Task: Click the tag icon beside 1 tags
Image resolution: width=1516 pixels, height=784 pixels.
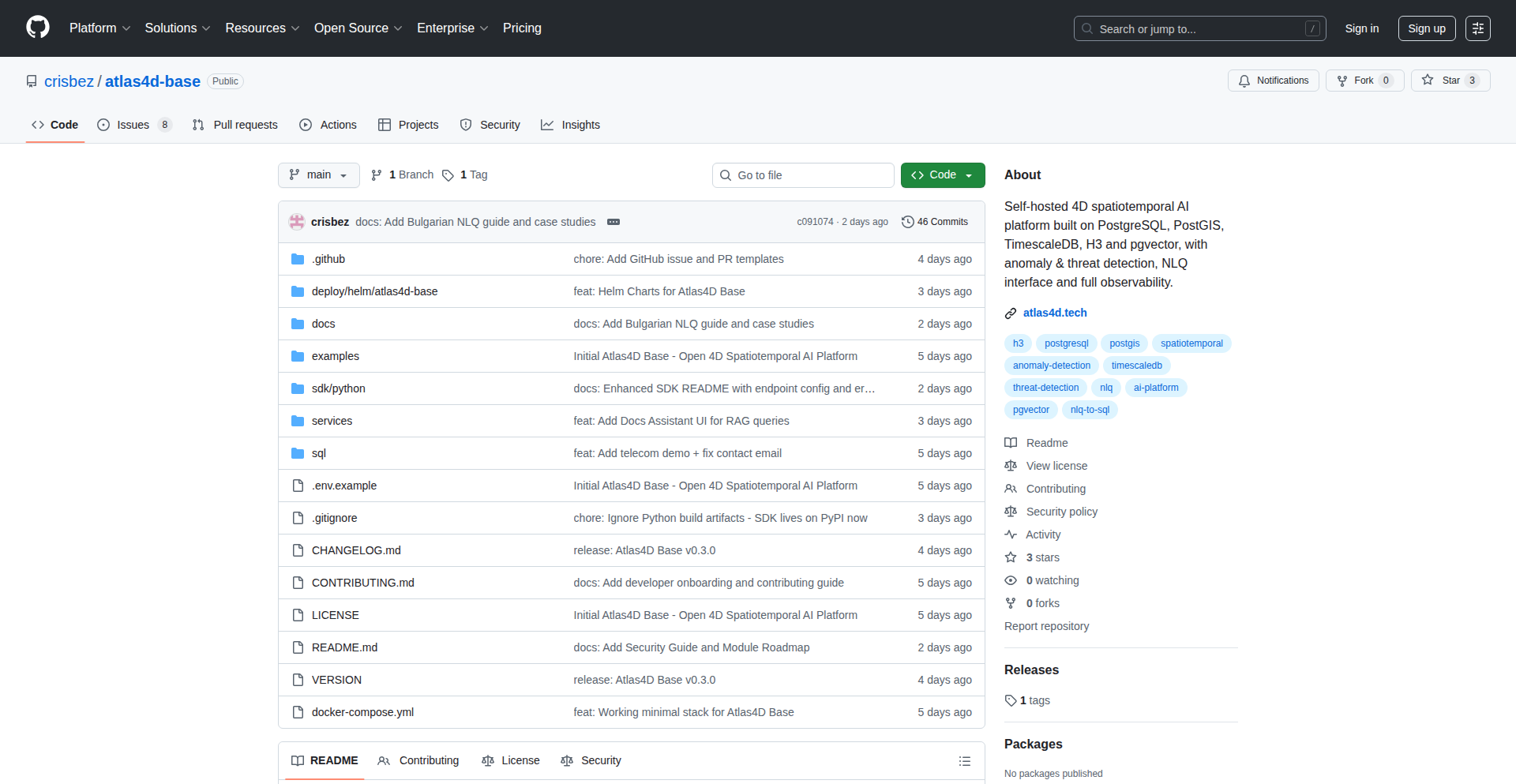Action: pyautogui.click(x=1011, y=700)
